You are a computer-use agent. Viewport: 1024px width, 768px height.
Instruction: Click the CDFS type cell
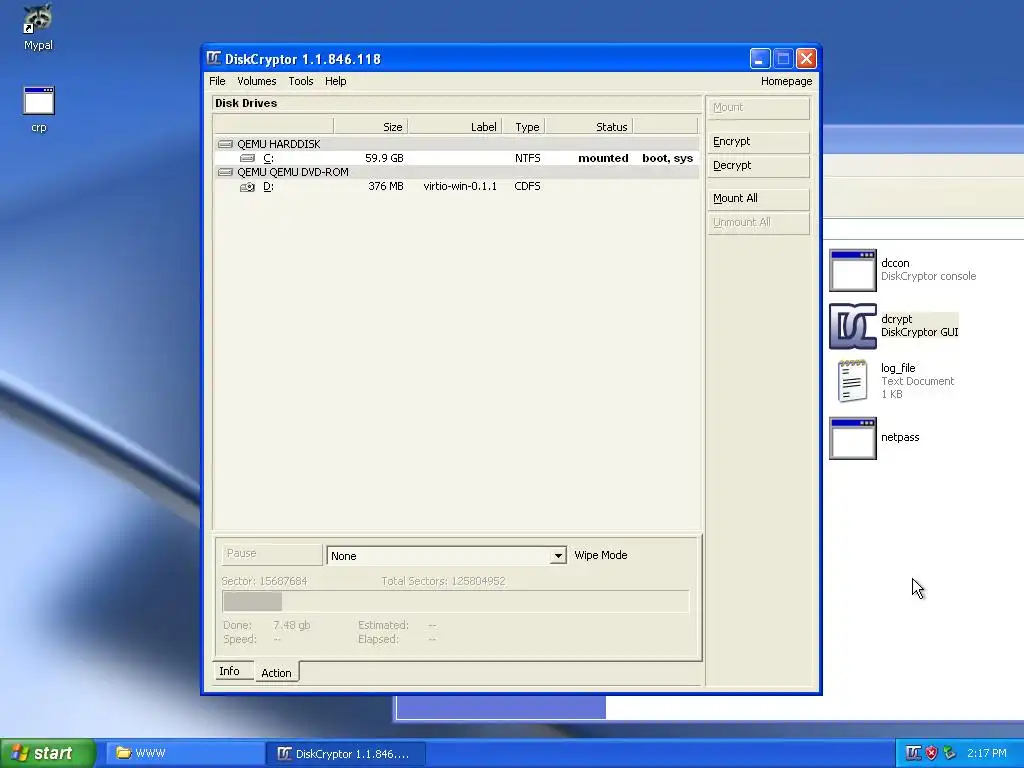pyautogui.click(x=528, y=186)
